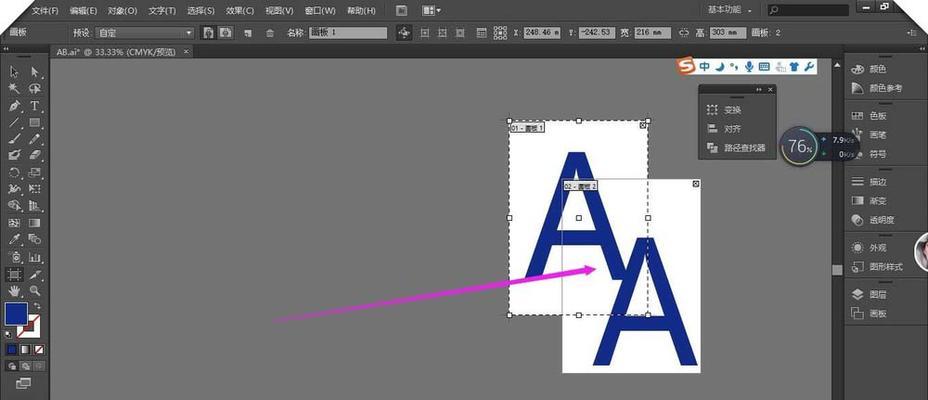The width and height of the screenshot is (928, 400).
Task: Select the Artboard tool
Action: point(14,274)
